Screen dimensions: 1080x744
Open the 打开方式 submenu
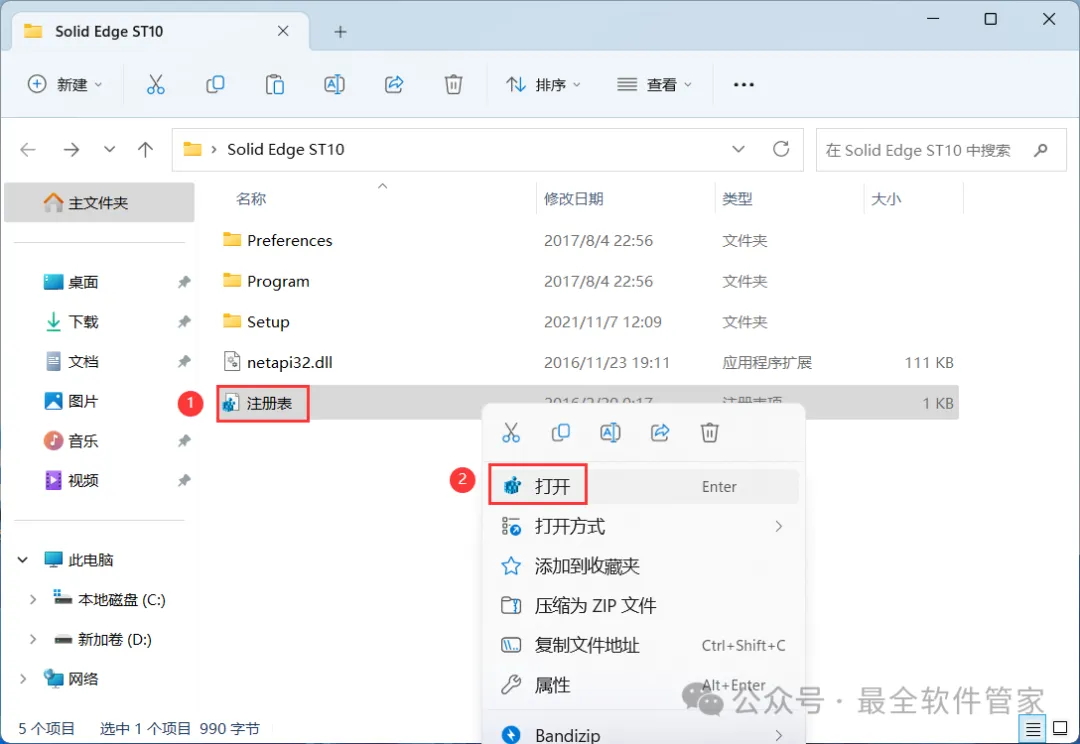pyautogui.click(x=643, y=526)
